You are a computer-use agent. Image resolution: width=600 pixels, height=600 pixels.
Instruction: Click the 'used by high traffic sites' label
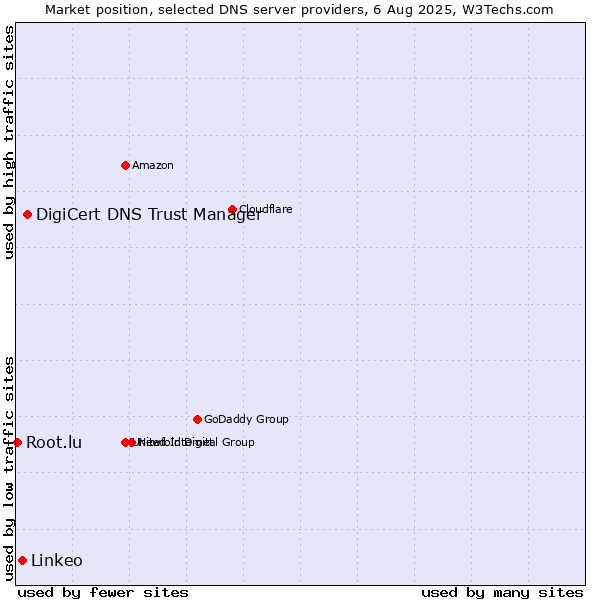[9, 142]
